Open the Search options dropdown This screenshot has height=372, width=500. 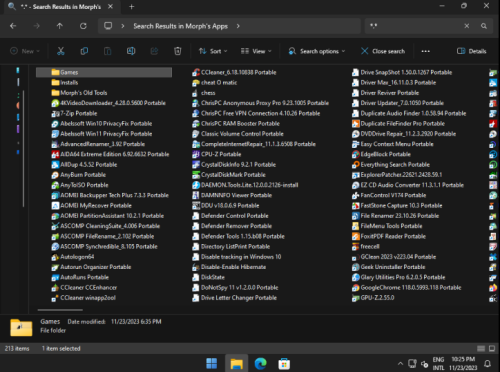(x=317, y=51)
